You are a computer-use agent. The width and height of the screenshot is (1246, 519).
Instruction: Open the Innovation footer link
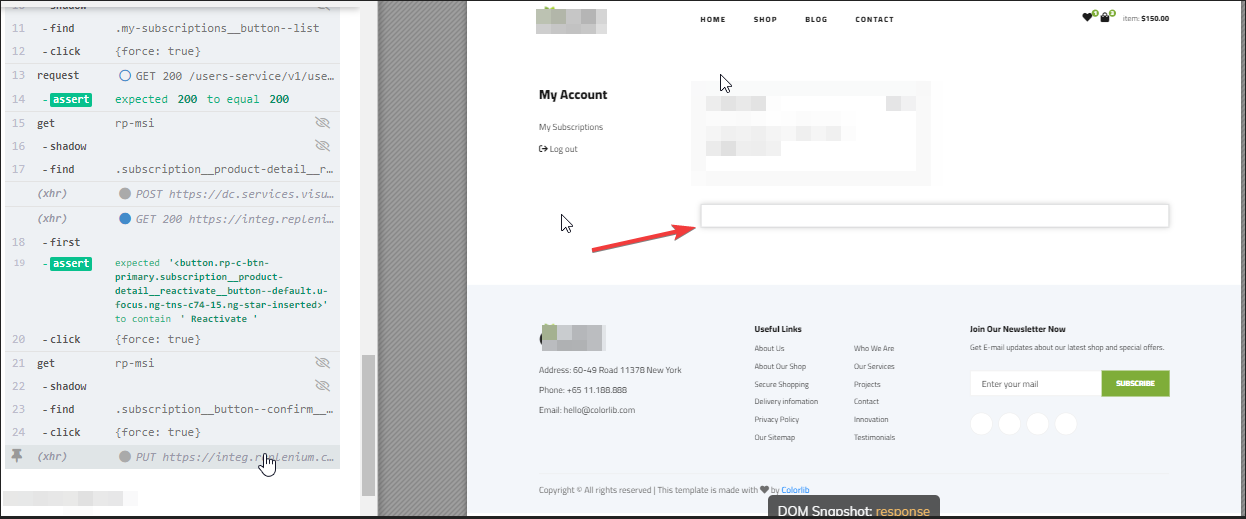(x=871, y=419)
